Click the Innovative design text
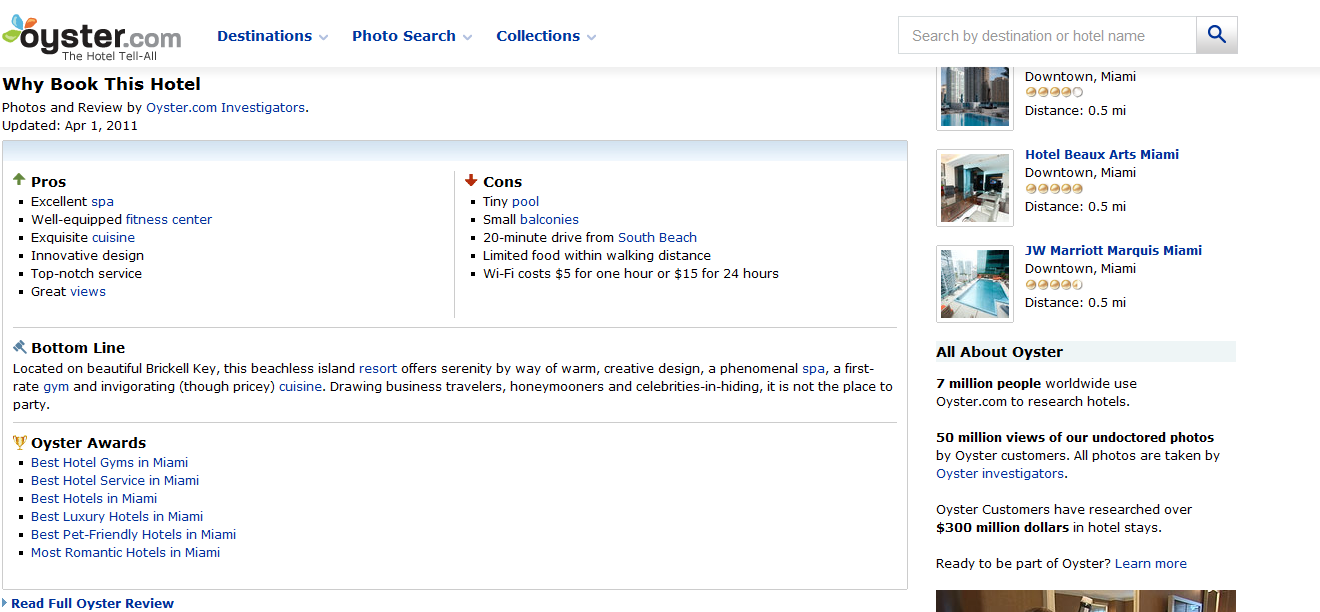Screen dimensions: 1320x612 [x=87, y=255]
